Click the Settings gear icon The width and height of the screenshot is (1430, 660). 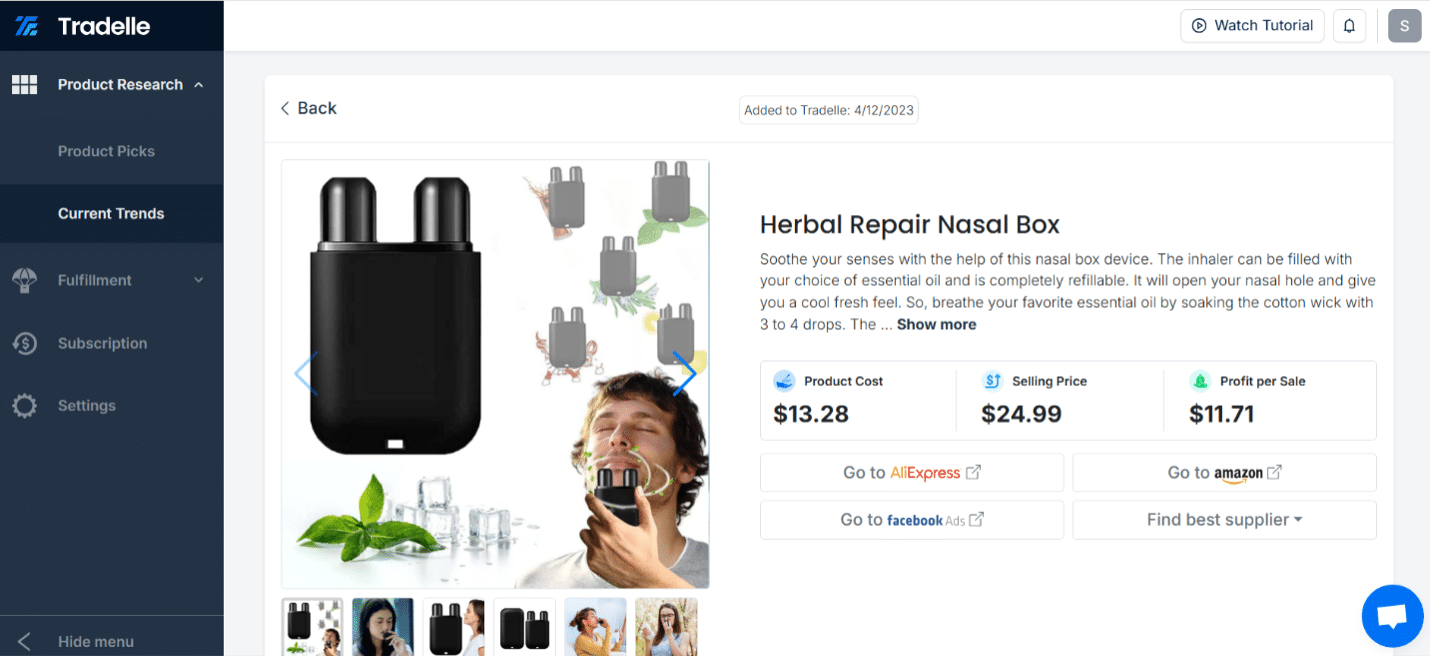coord(24,405)
